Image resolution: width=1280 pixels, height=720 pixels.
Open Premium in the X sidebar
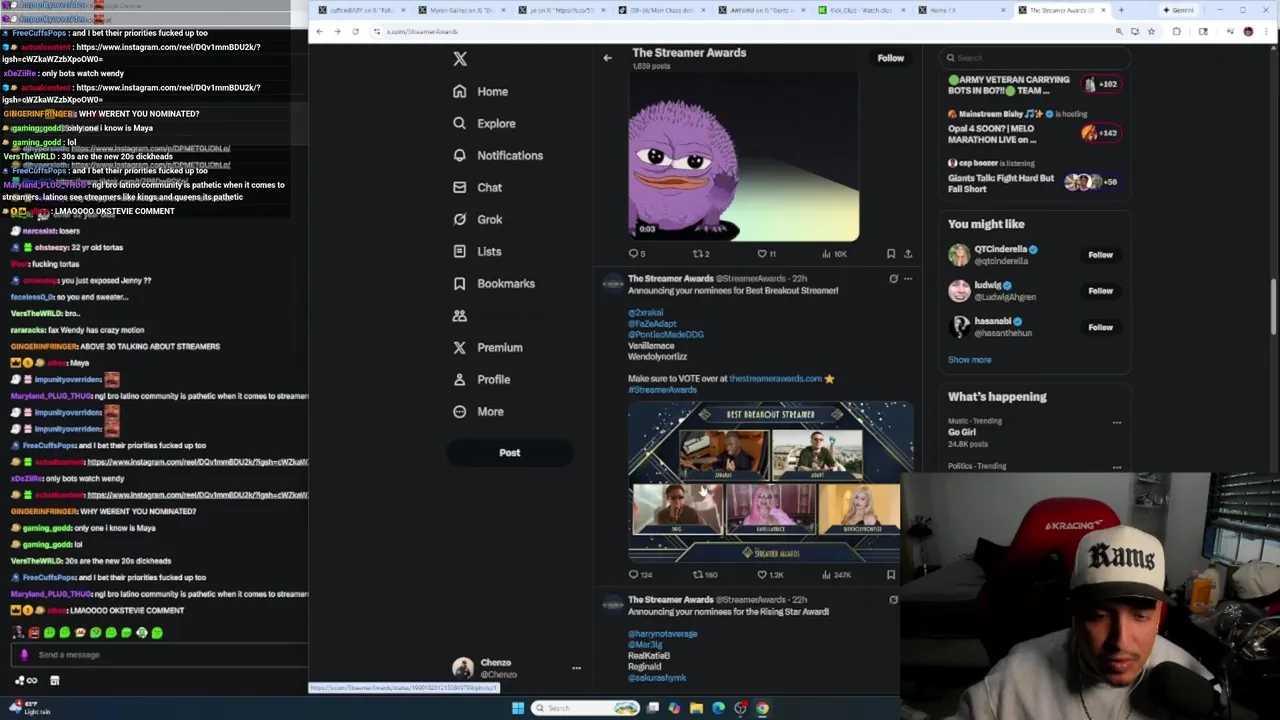pyautogui.click(x=488, y=347)
